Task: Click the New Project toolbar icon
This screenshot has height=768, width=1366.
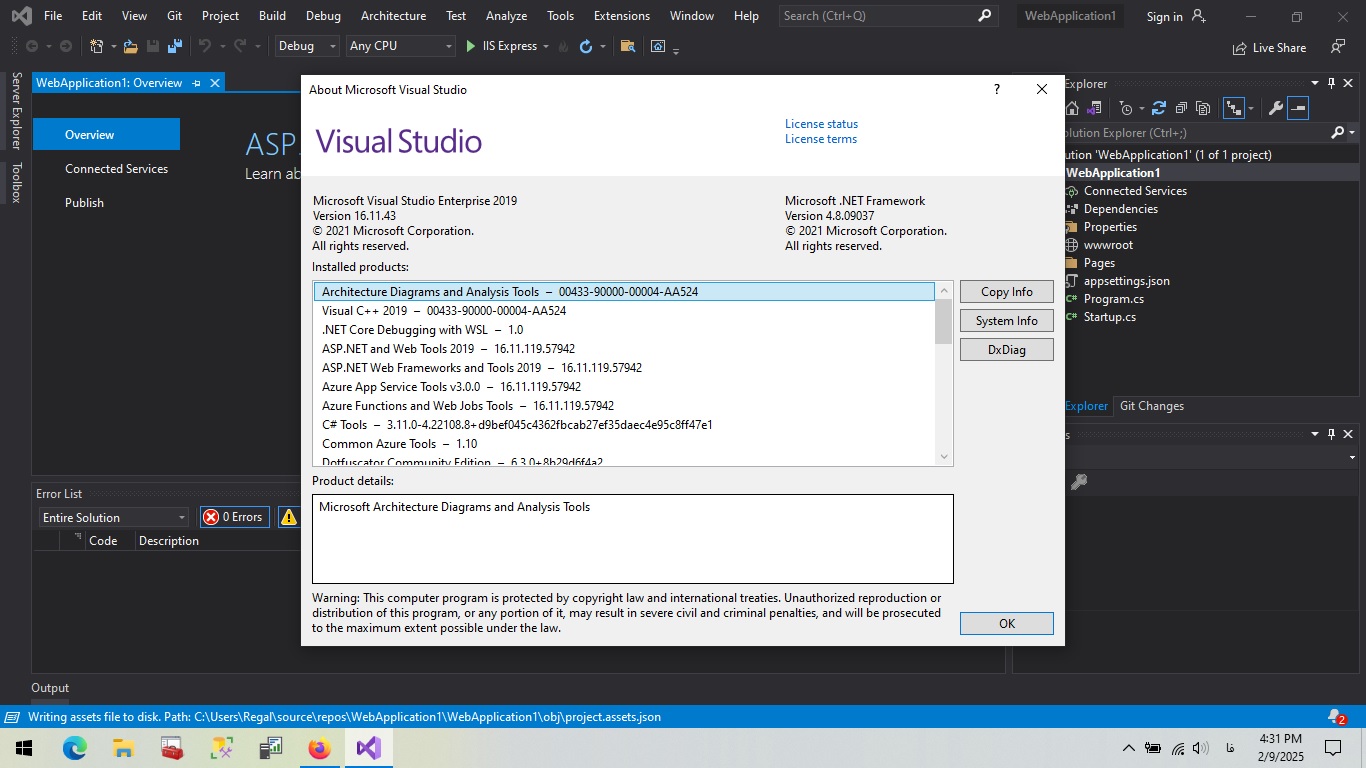Action: pos(96,46)
